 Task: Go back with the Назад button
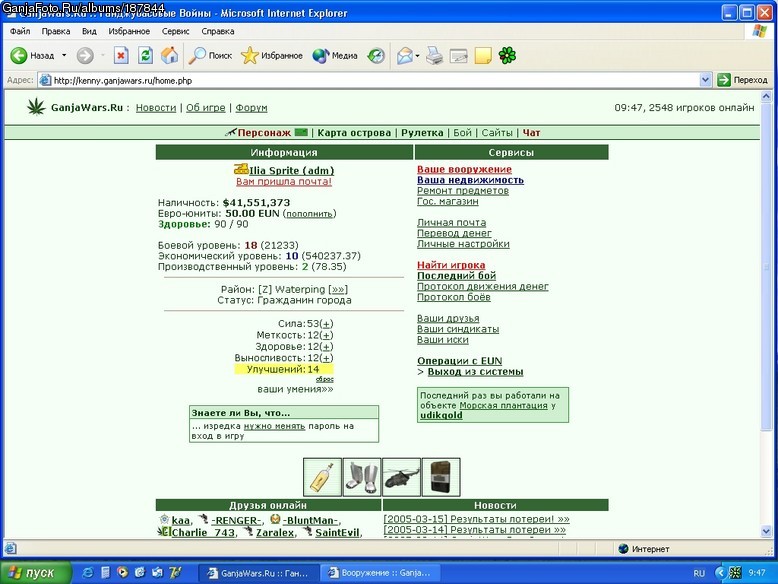(32, 56)
